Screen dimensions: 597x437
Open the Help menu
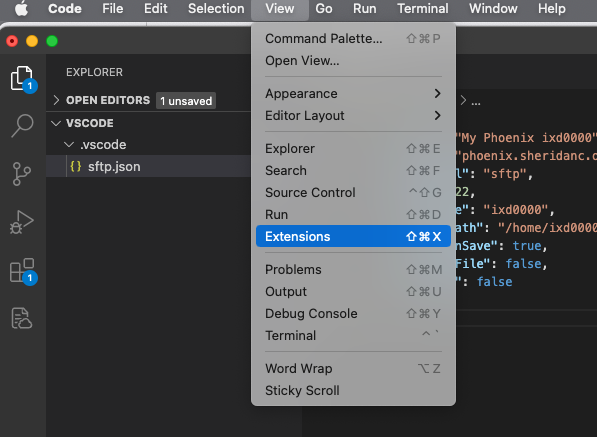point(552,8)
